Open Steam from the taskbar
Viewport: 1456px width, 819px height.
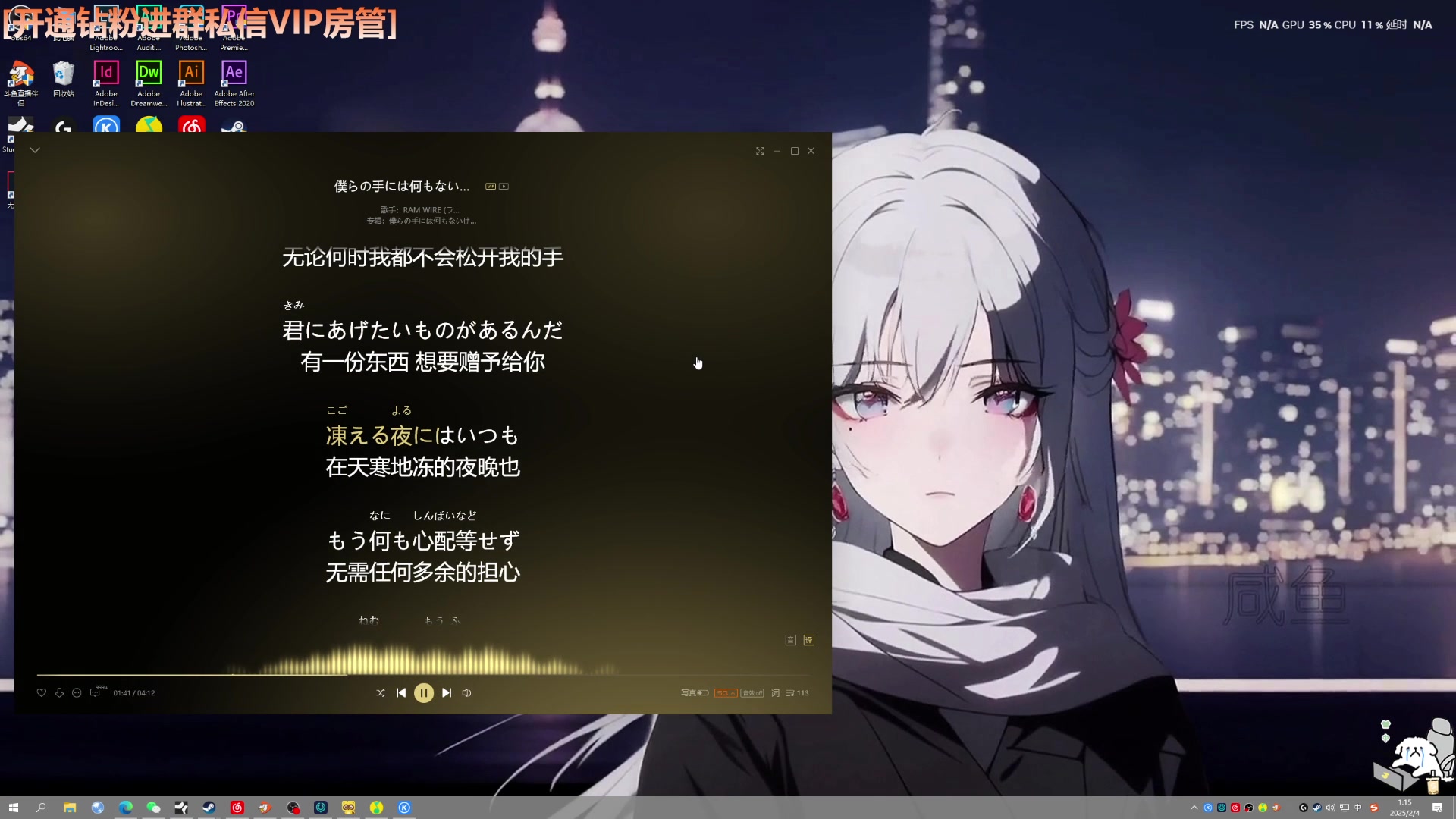(209, 808)
